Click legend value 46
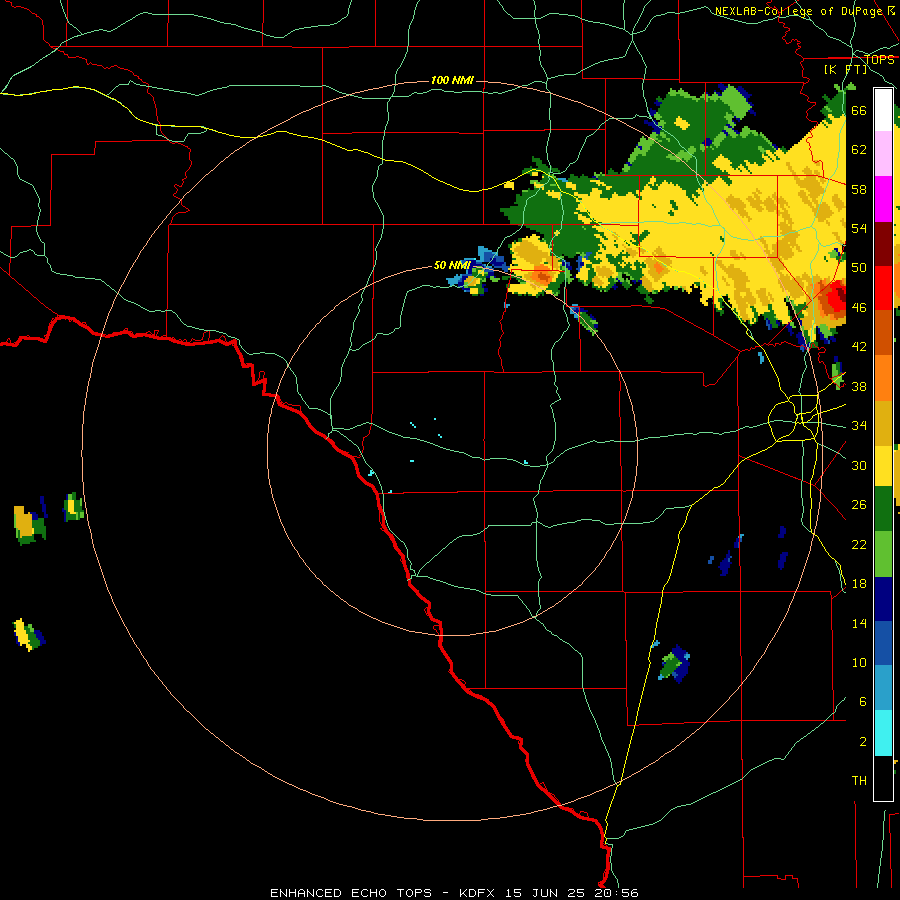This screenshot has width=900, height=900. (x=859, y=307)
